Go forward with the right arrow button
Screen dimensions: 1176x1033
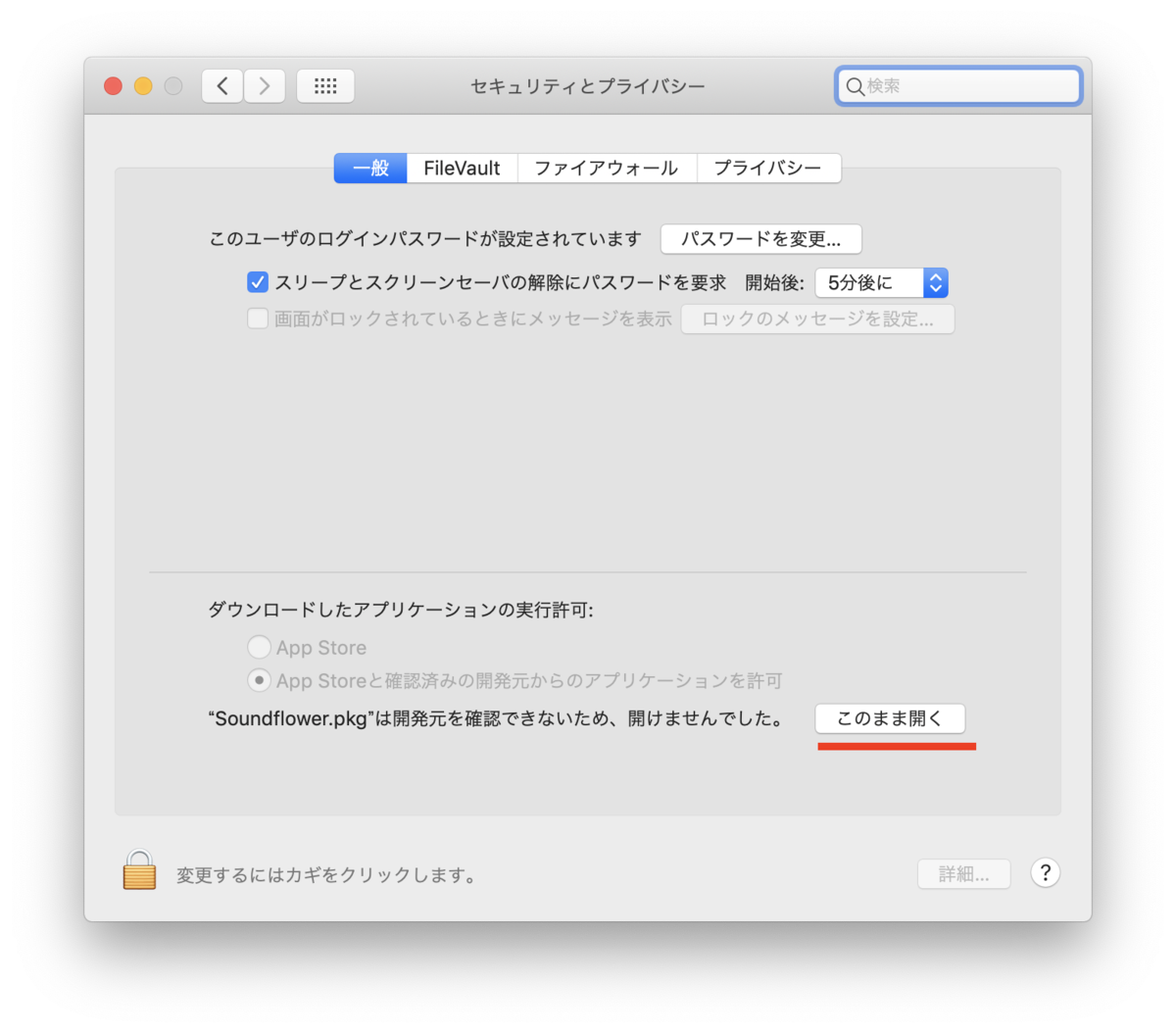point(265,86)
